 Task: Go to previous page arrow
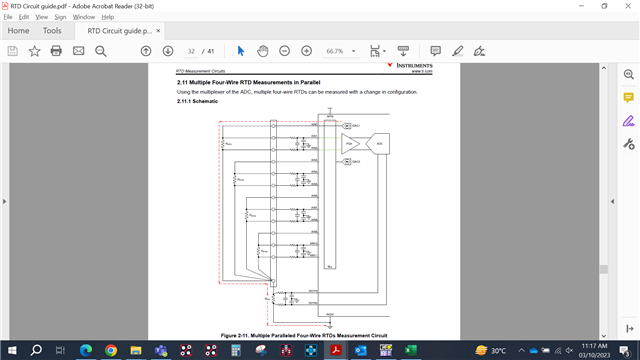(146, 51)
